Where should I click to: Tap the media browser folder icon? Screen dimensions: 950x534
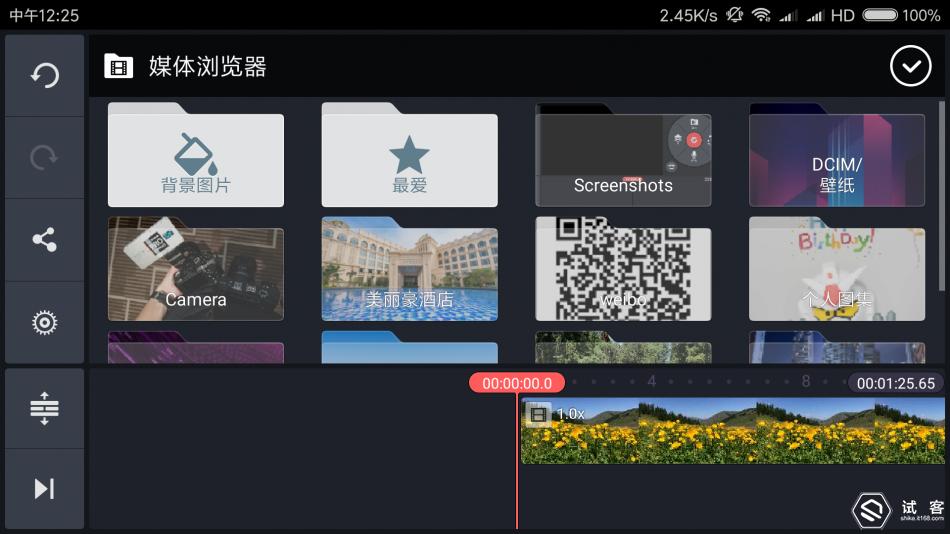pos(118,66)
